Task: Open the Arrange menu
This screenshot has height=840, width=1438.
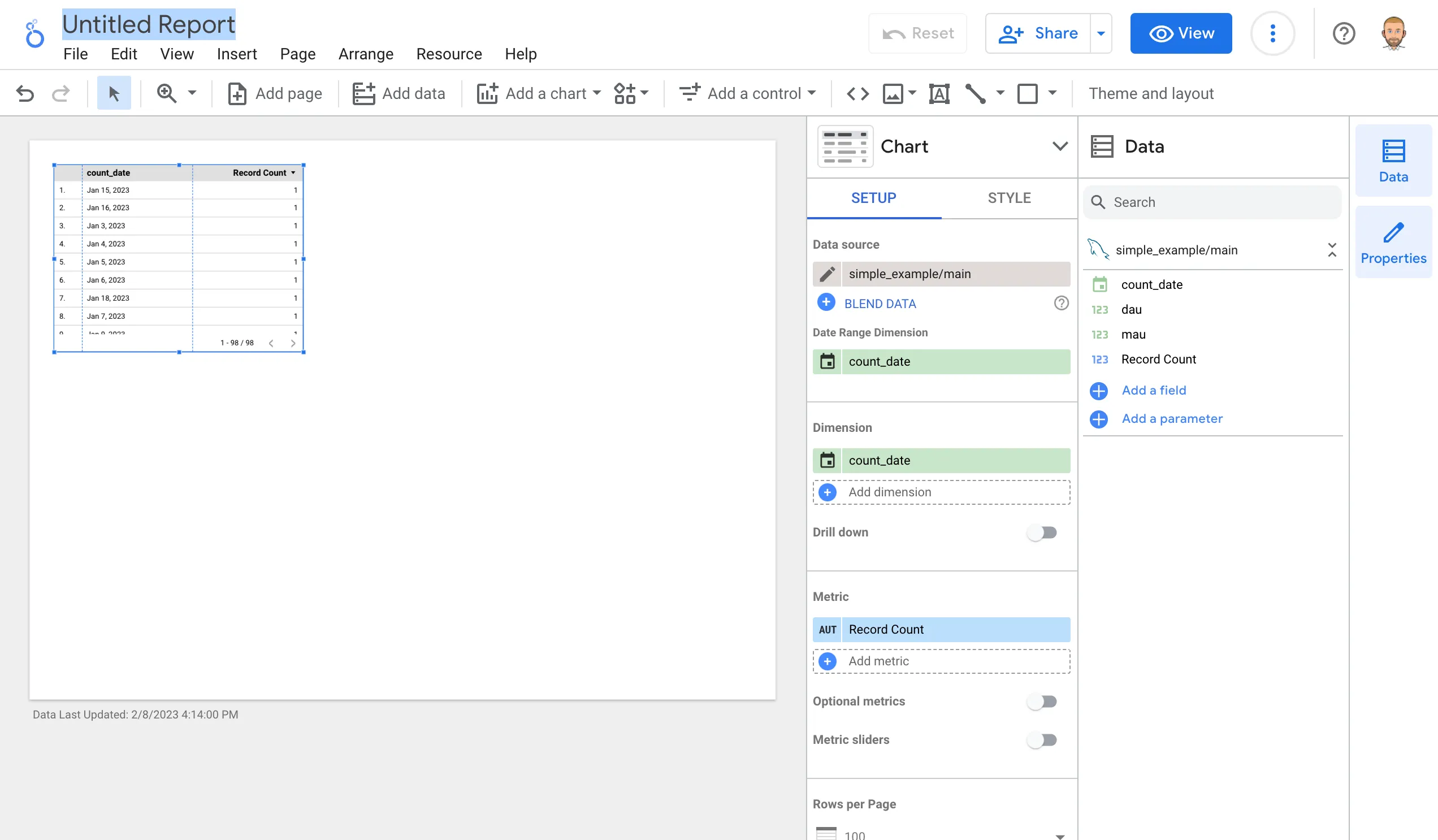Action: pos(366,54)
